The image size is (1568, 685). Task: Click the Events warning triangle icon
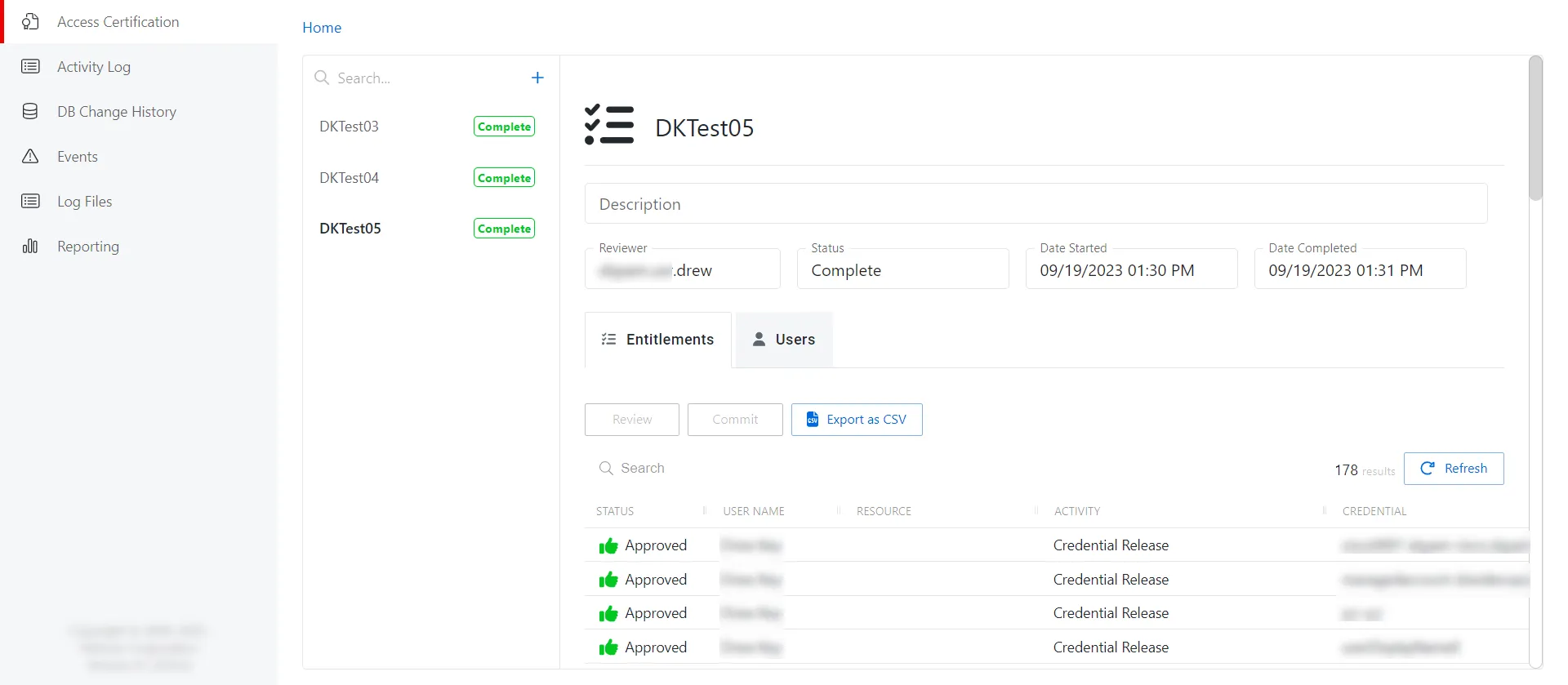click(x=30, y=156)
